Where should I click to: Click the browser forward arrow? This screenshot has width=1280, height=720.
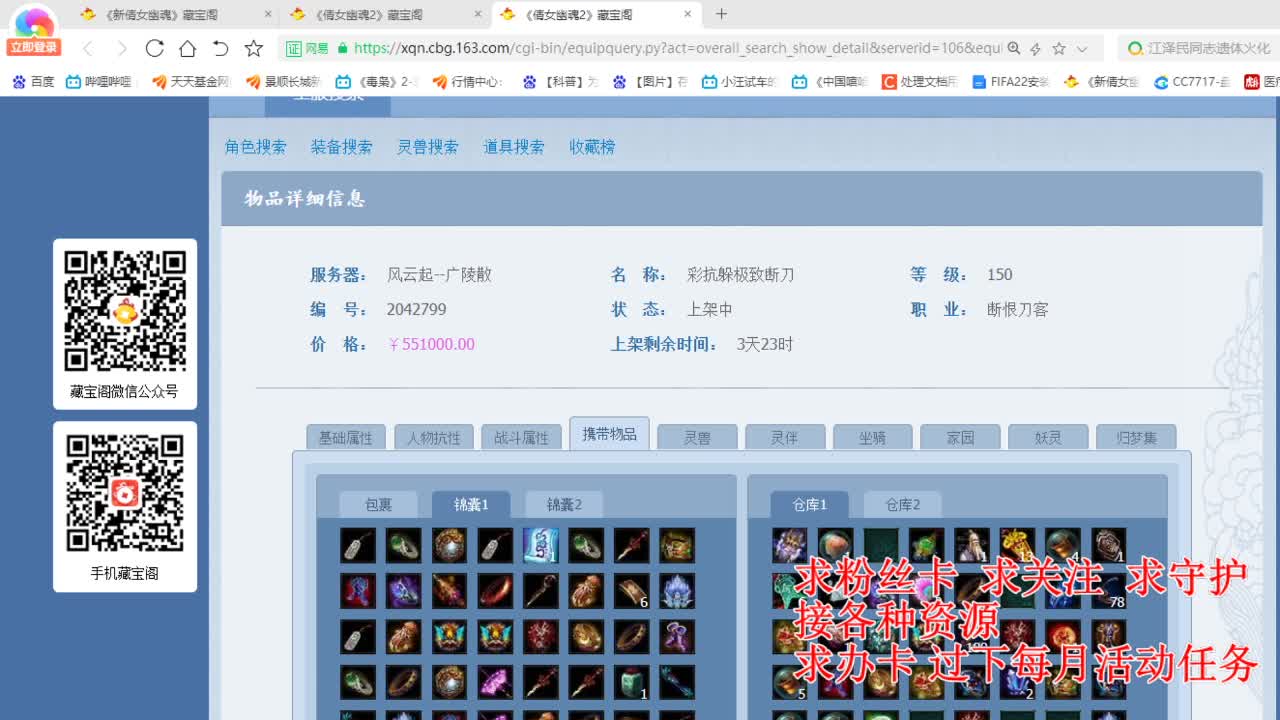(x=121, y=48)
